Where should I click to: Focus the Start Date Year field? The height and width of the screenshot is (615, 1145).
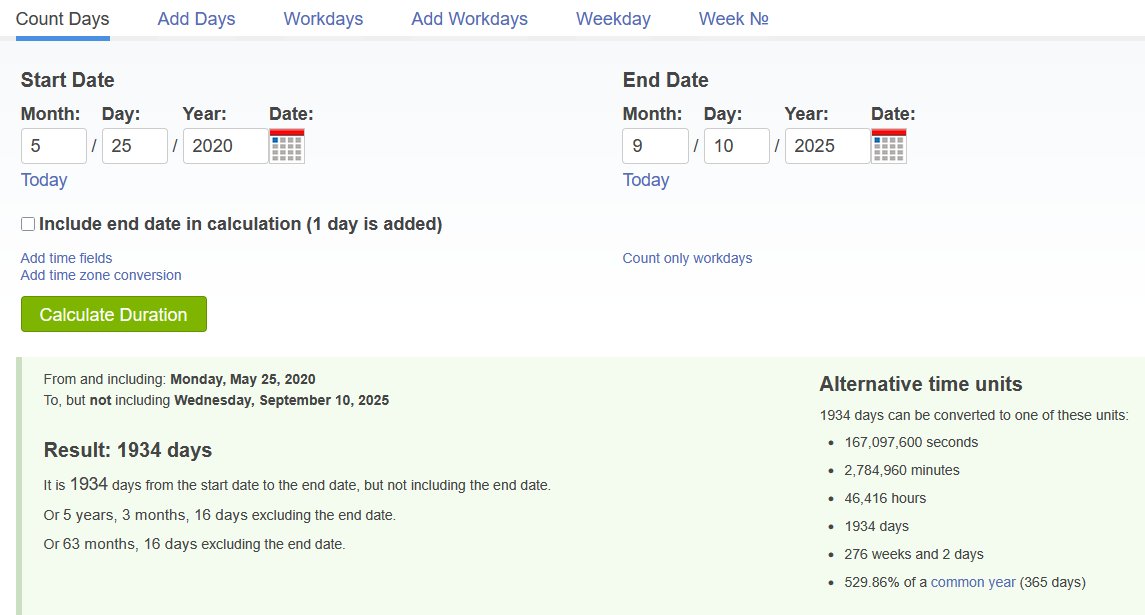tap(226, 146)
